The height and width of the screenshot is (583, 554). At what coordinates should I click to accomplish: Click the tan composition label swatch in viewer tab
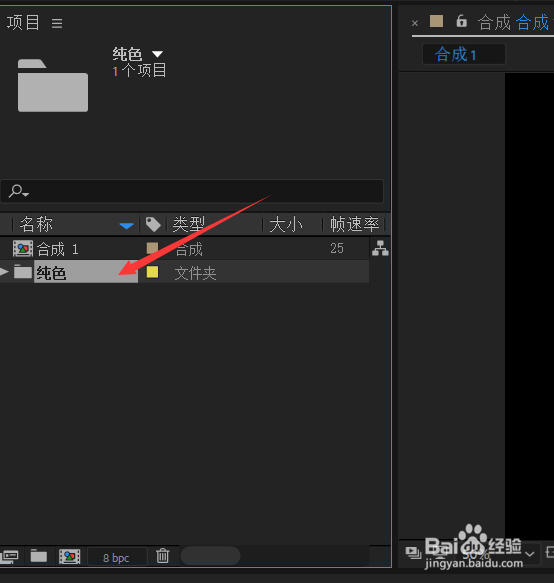click(x=437, y=21)
